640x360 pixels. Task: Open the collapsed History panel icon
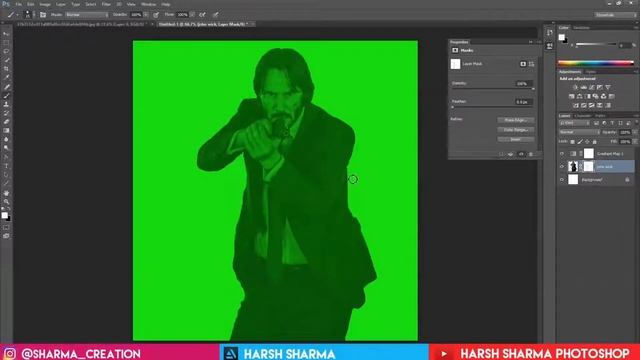click(549, 32)
